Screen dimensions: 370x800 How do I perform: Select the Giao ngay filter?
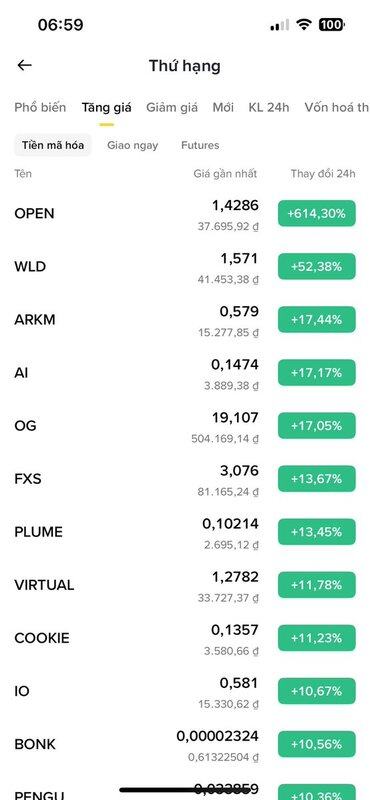pos(133,145)
